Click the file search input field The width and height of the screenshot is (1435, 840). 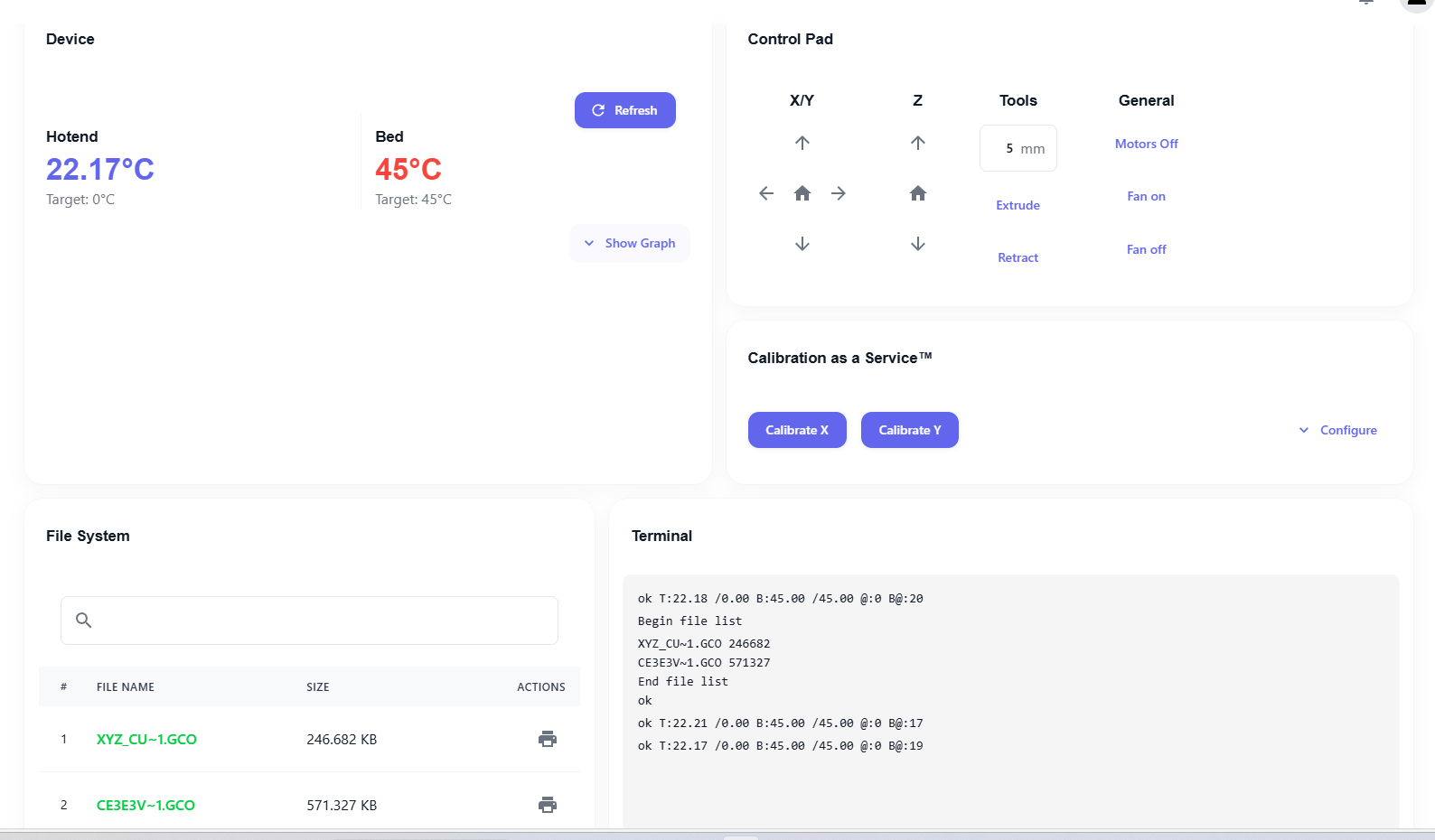(x=309, y=621)
